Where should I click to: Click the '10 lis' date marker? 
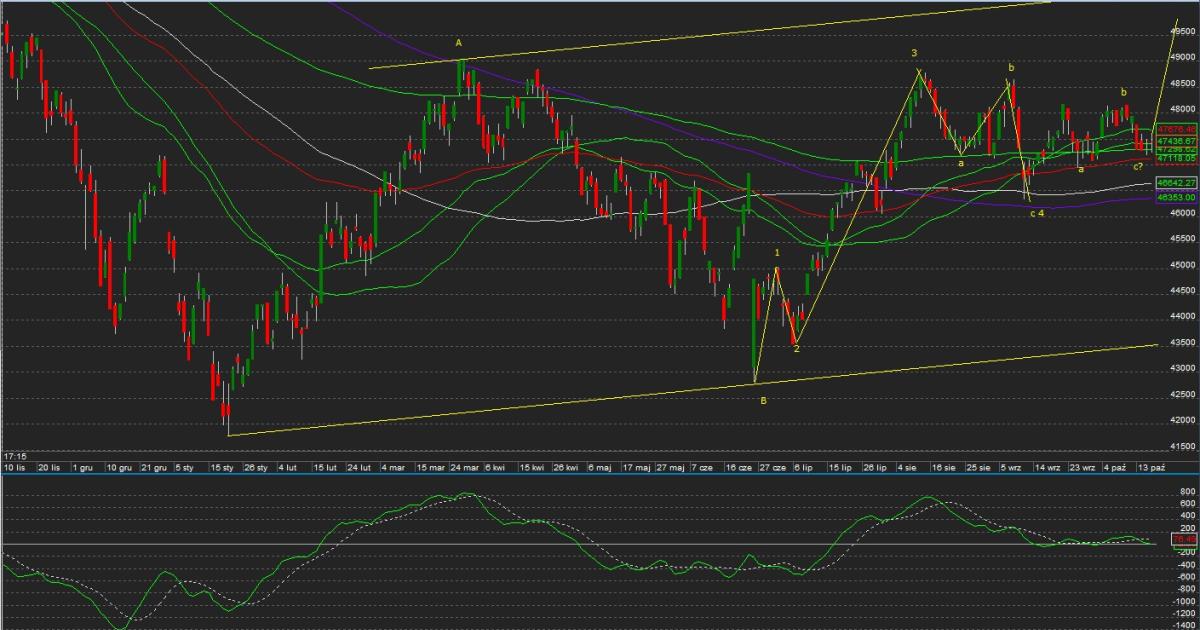click(x=14, y=467)
